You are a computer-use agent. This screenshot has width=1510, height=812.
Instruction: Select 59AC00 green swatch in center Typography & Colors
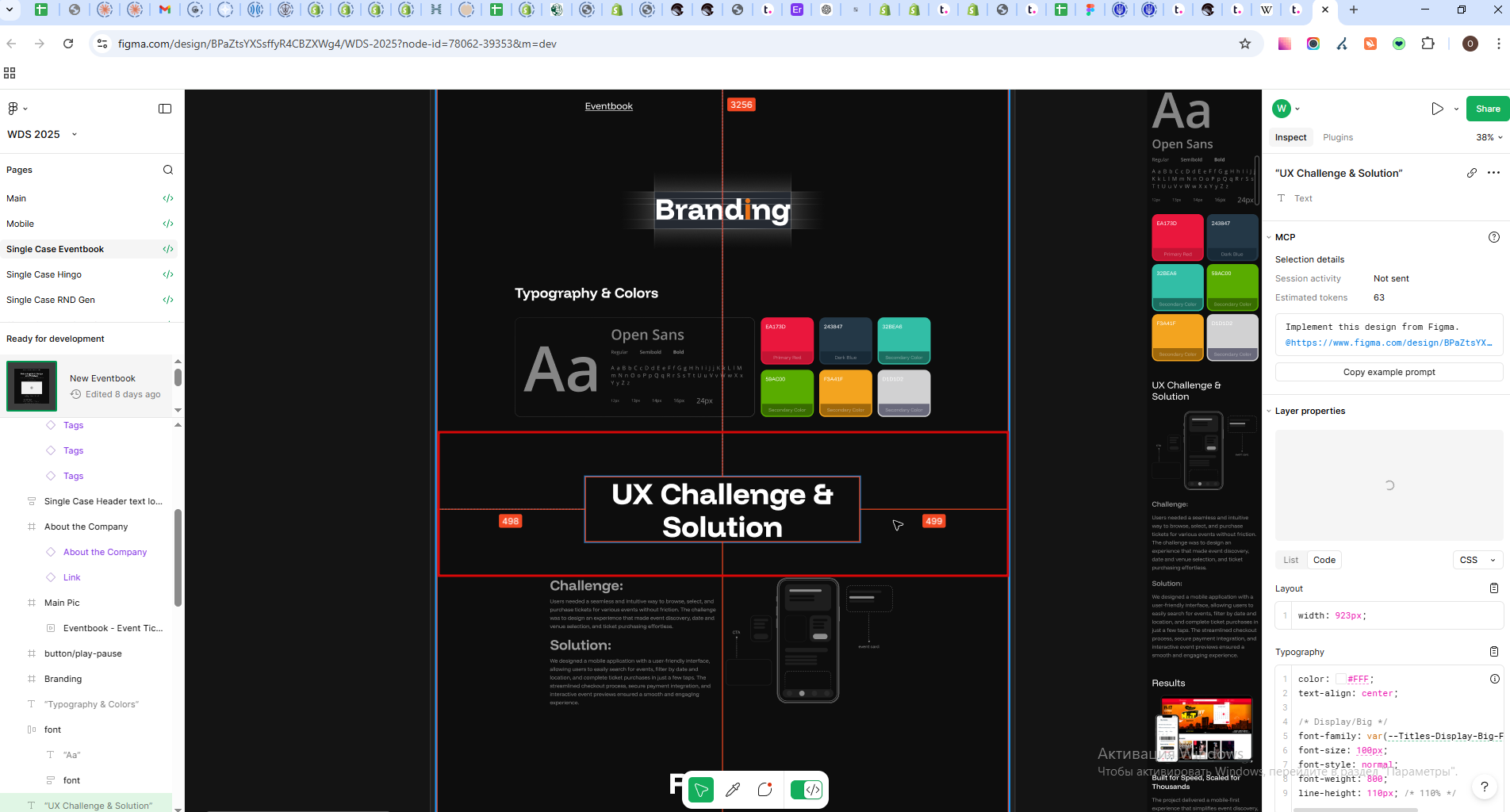(787, 393)
